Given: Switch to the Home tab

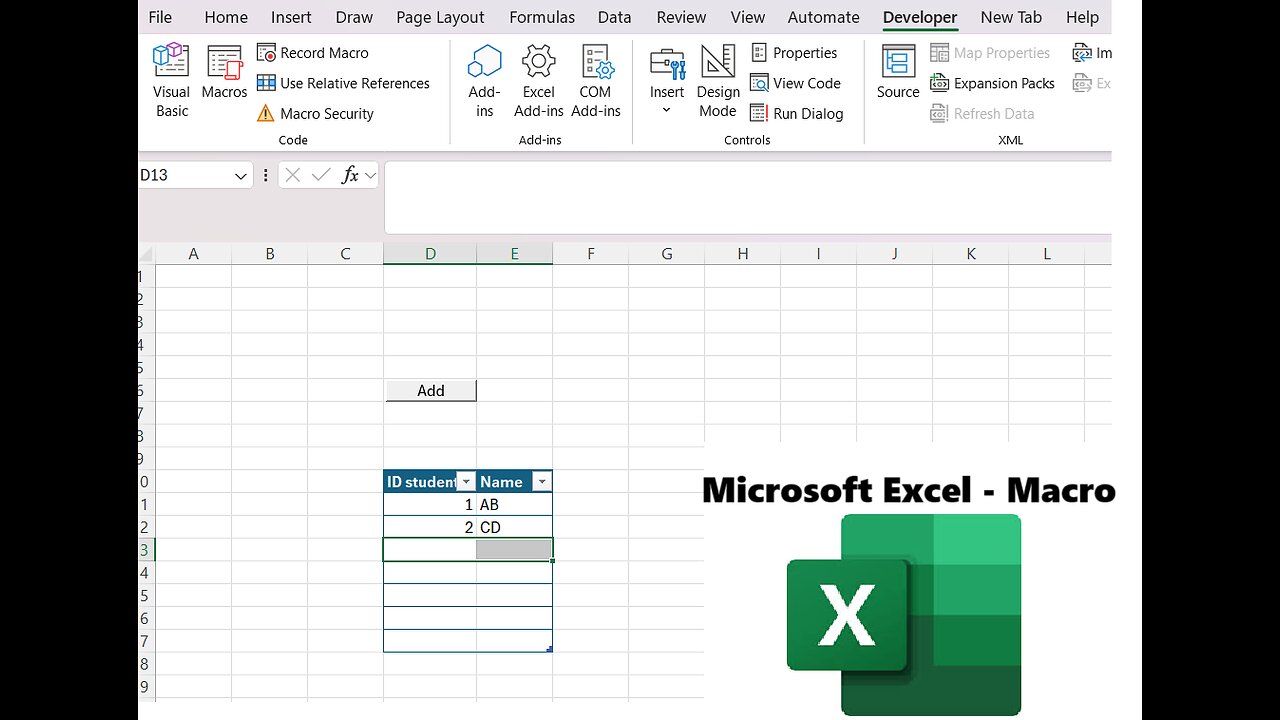Looking at the screenshot, I should coord(226,17).
